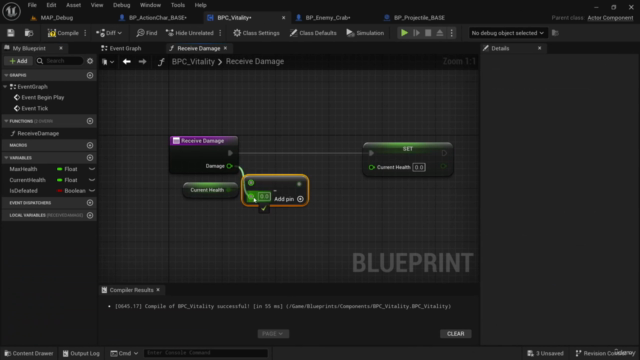The height and width of the screenshot is (360, 640).
Task: Open My Blueprint view options gear
Action: pos(90,61)
